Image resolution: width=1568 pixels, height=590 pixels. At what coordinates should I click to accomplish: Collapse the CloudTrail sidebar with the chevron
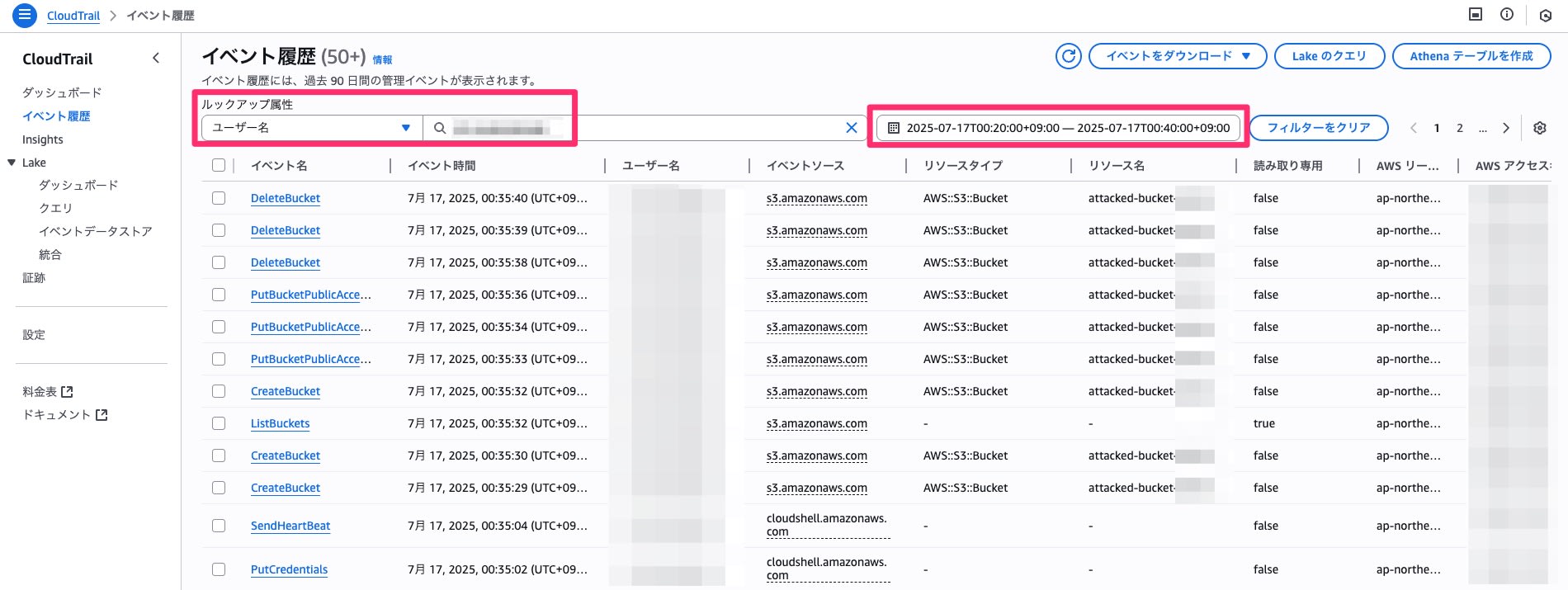tap(156, 58)
